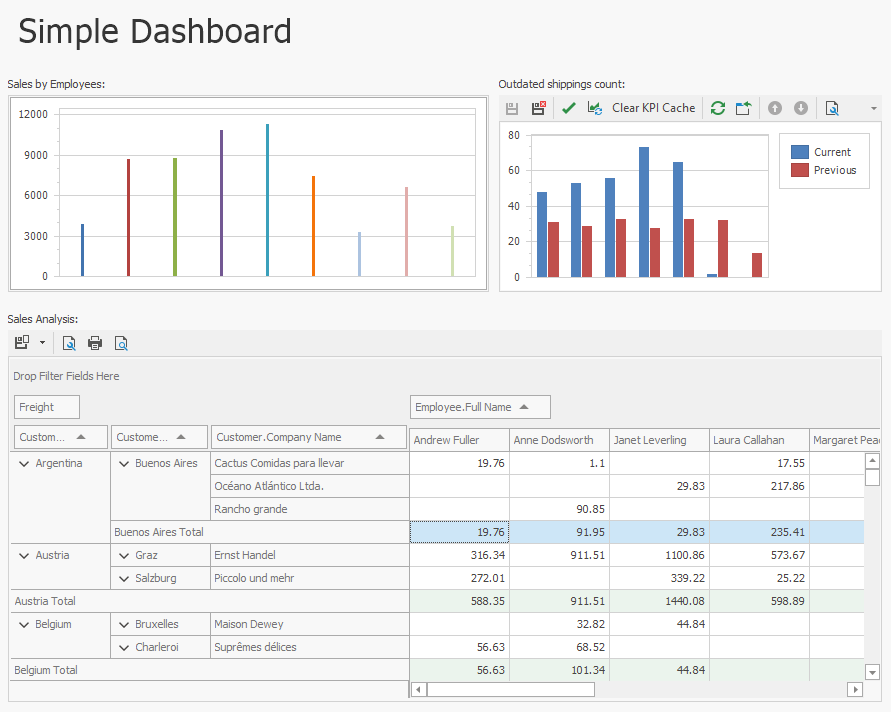The height and width of the screenshot is (712, 891).
Task: Click the cell with value 1100.86
Action: (x=659, y=555)
